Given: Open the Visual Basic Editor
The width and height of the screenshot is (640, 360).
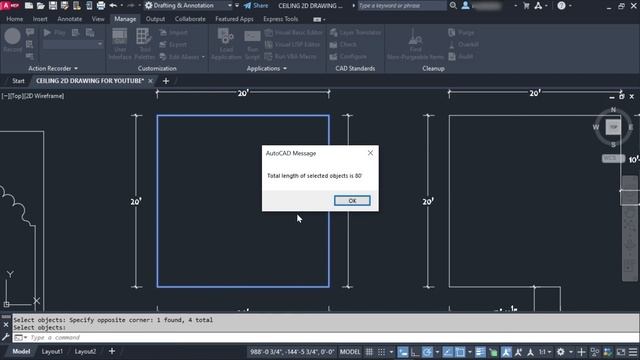Looking at the screenshot, I should (x=294, y=32).
